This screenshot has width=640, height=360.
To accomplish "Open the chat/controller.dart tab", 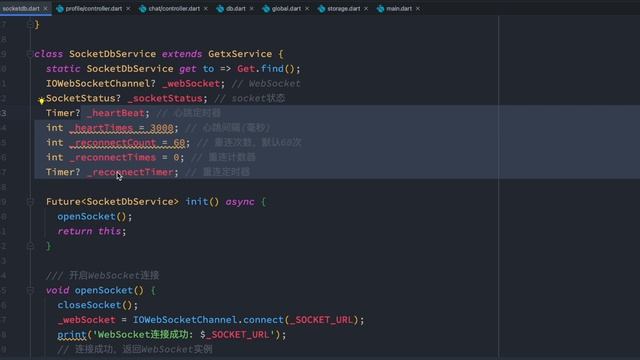I will pos(174,8).
